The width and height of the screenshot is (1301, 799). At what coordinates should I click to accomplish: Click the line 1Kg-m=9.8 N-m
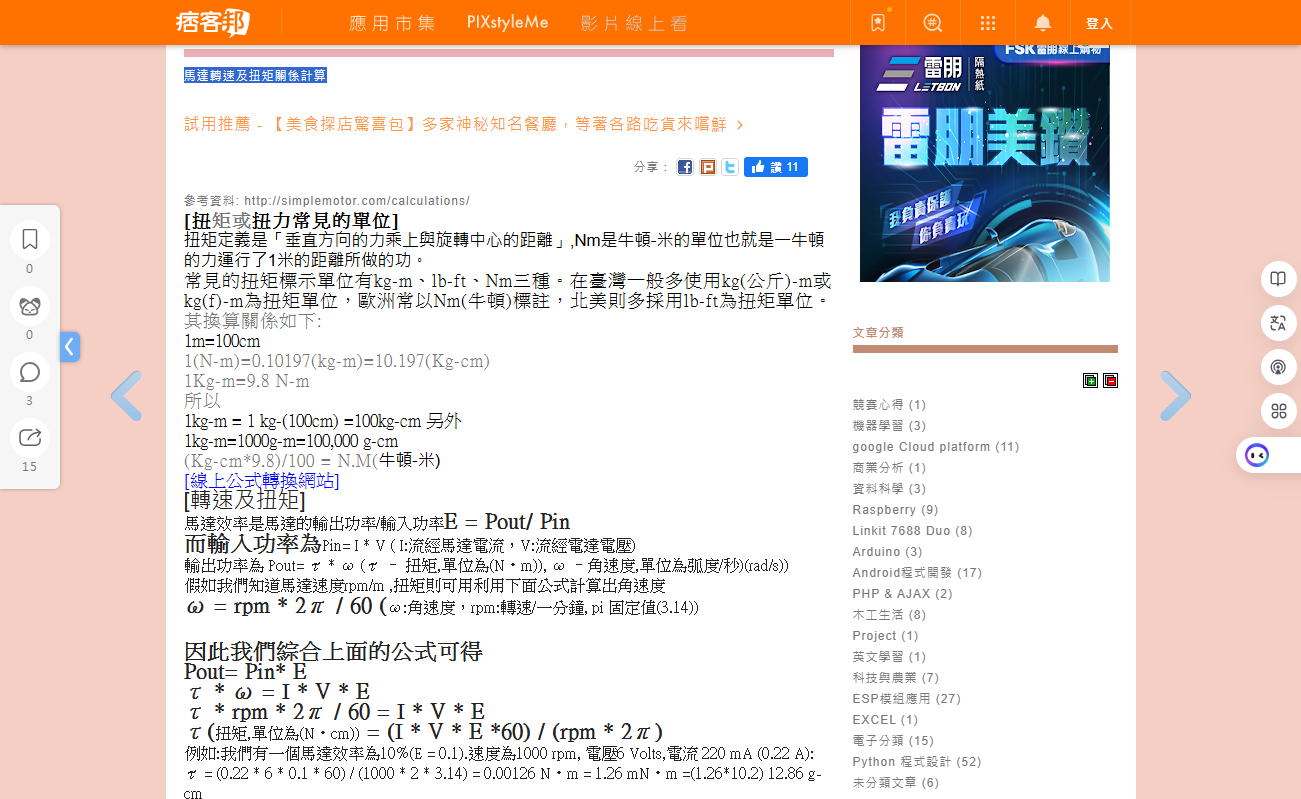tap(247, 381)
